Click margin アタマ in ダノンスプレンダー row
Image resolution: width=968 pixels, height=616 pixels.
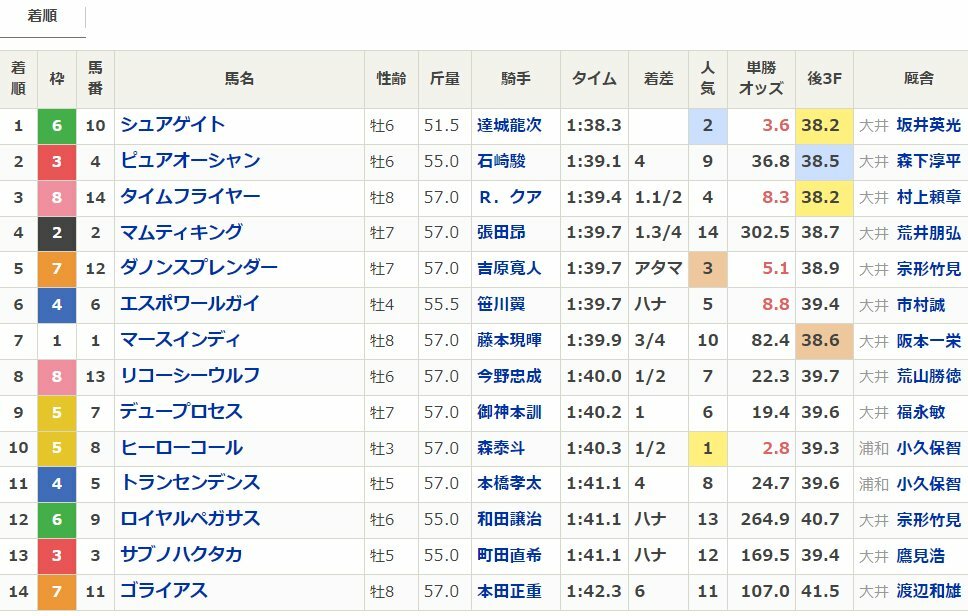(658, 268)
